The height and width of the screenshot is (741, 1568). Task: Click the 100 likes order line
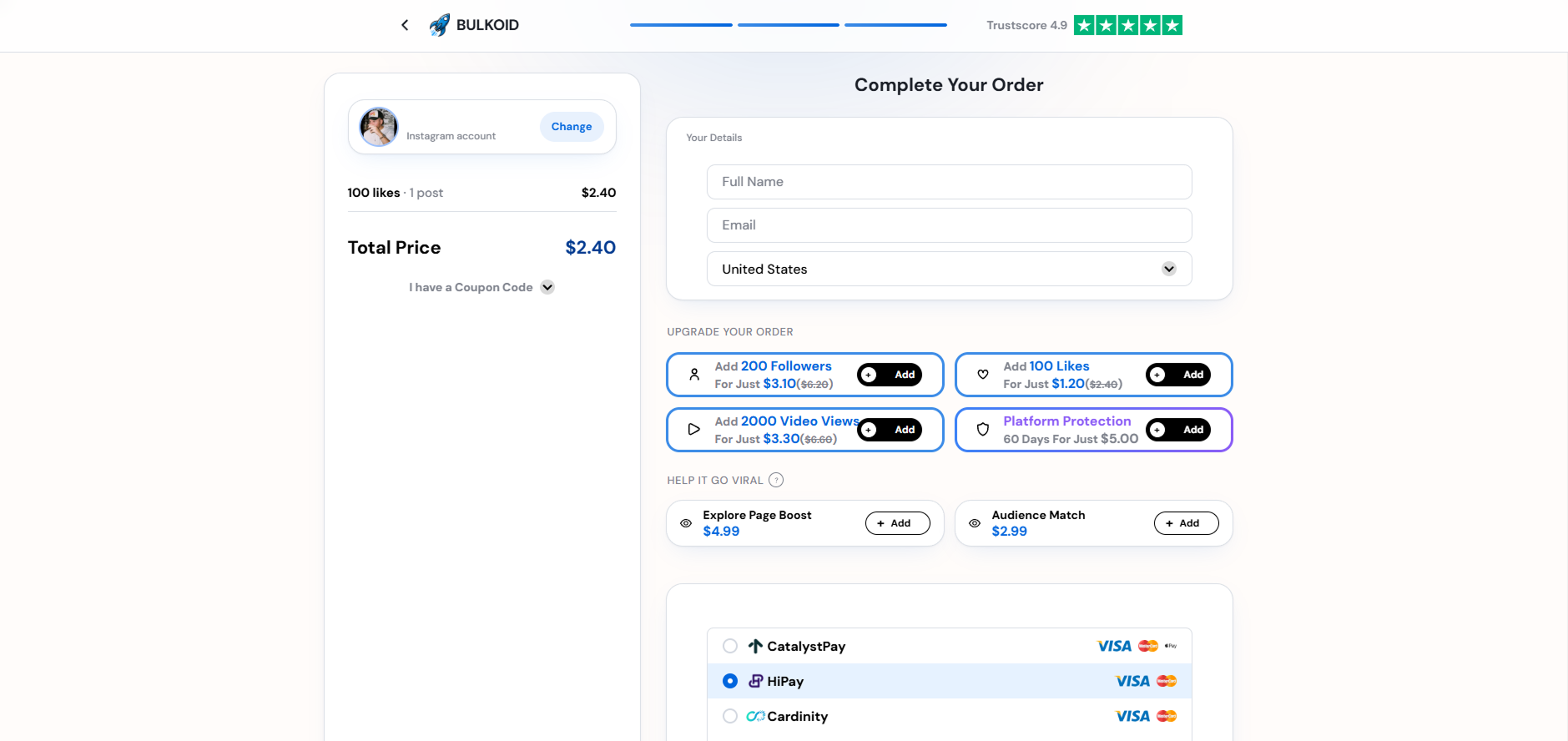click(x=481, y=193)
